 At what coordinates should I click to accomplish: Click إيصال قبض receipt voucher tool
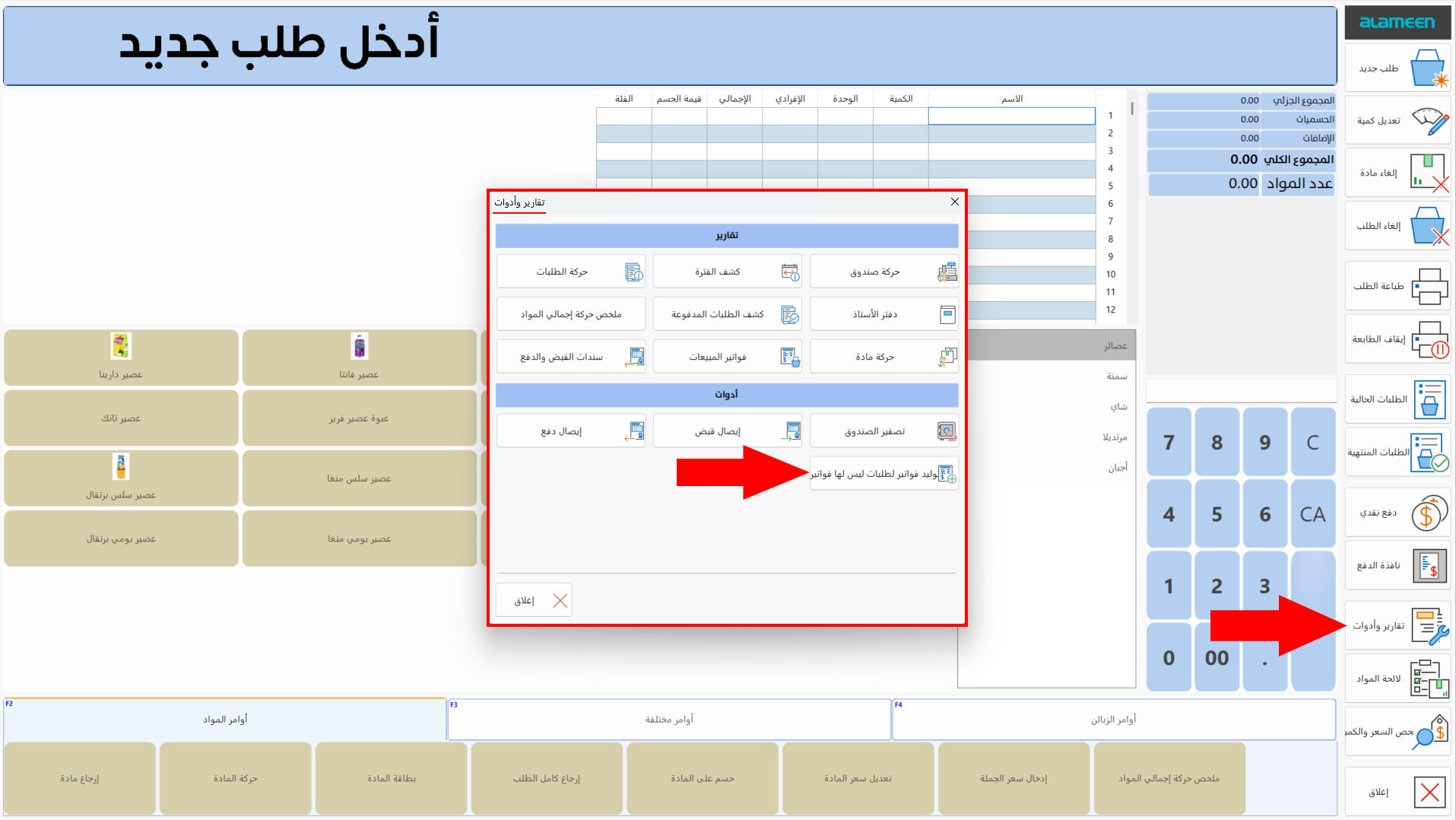click(x=727, y=431)
